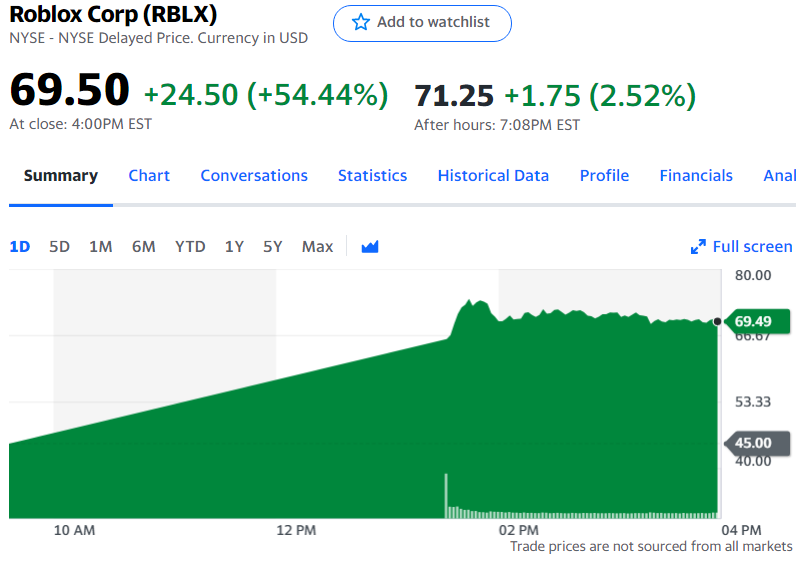The width and height of the screenshot is (796, 561).
Task: Click the 'After hours: 7:08PM EST' text
Action: coord(496,125)
